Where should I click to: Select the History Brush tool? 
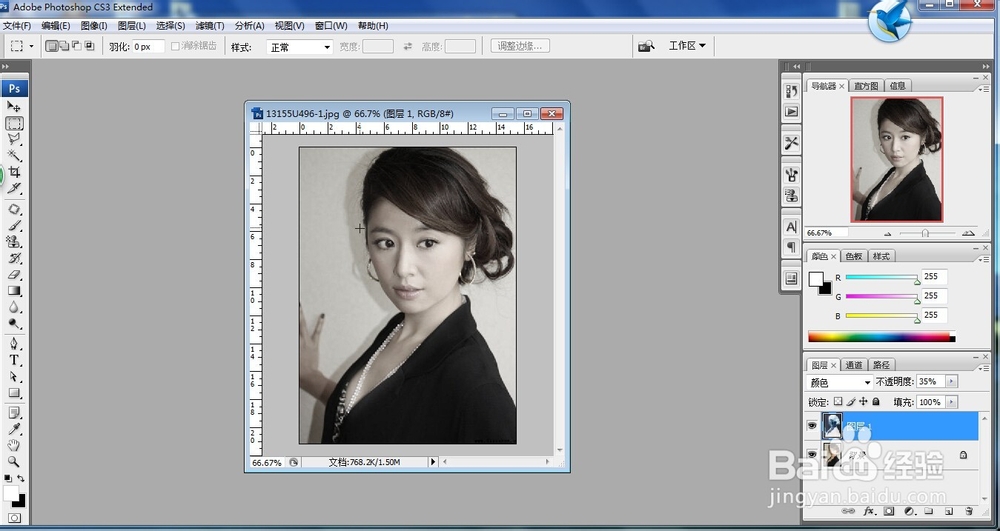14,259
